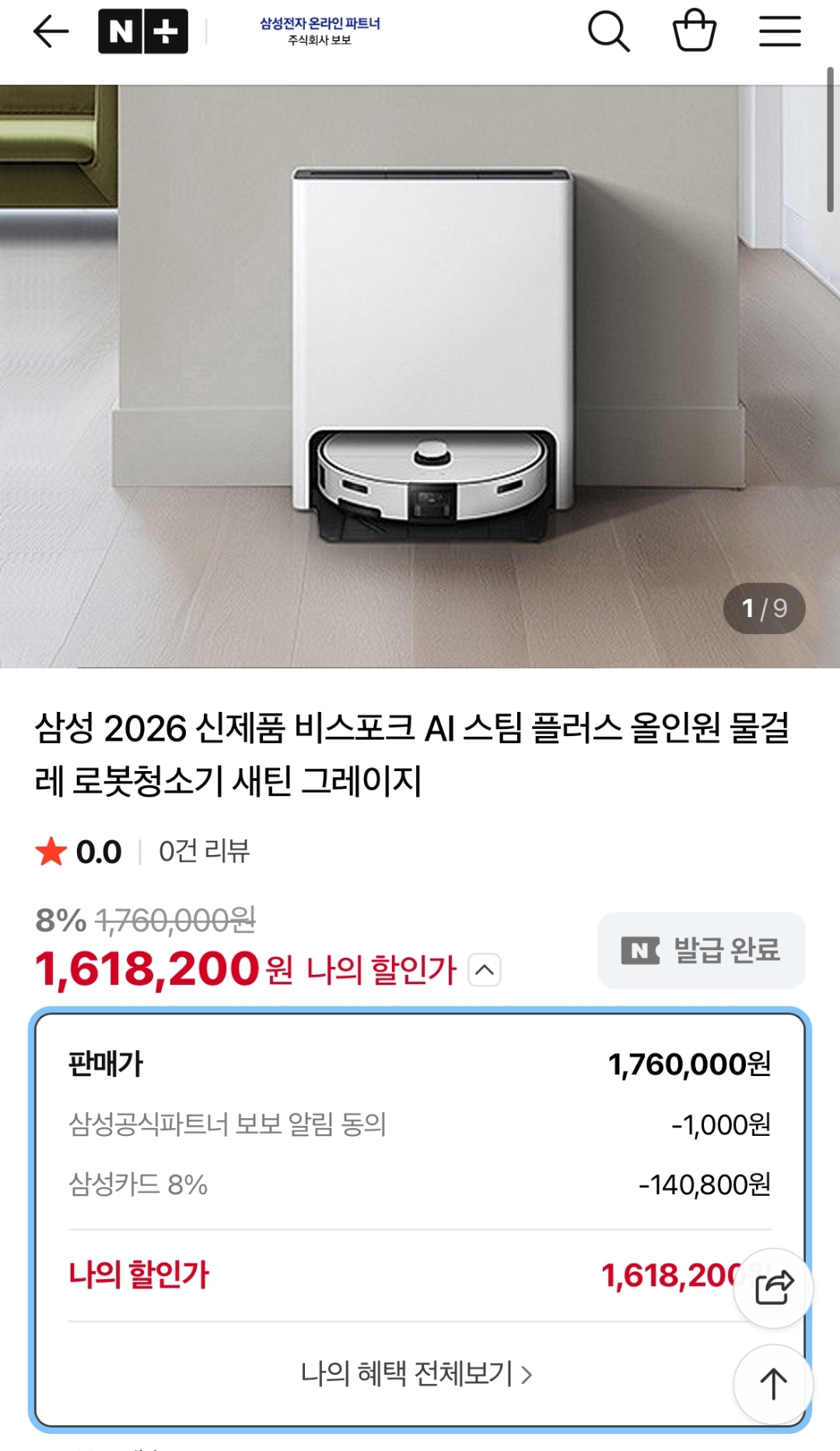Open the search magnifier icon
840x1451 pixels.
(608, 32)
